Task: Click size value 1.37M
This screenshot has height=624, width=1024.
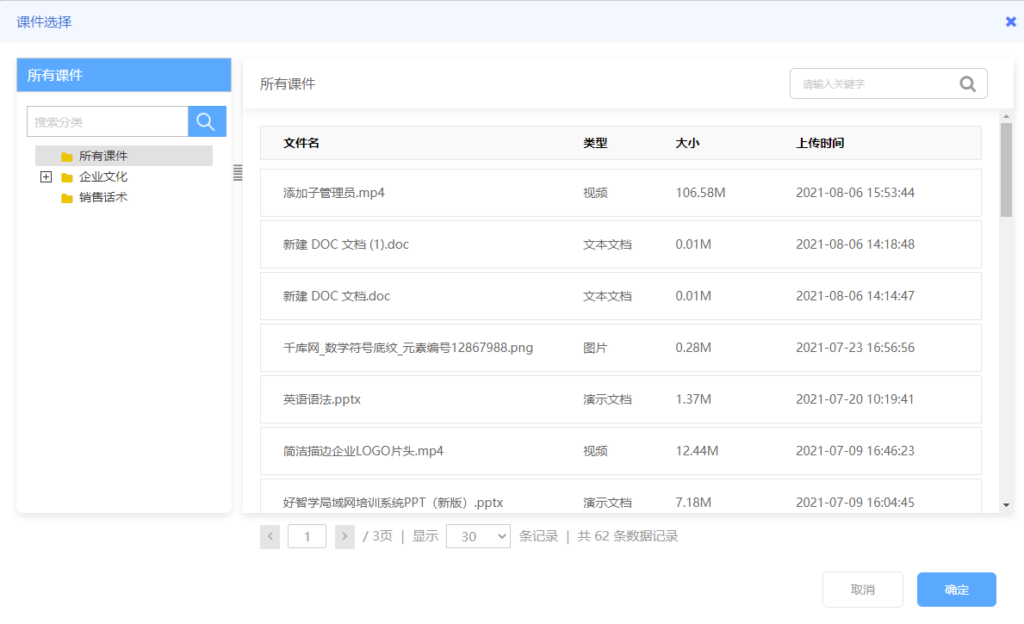Action: [x=693, y=399]
